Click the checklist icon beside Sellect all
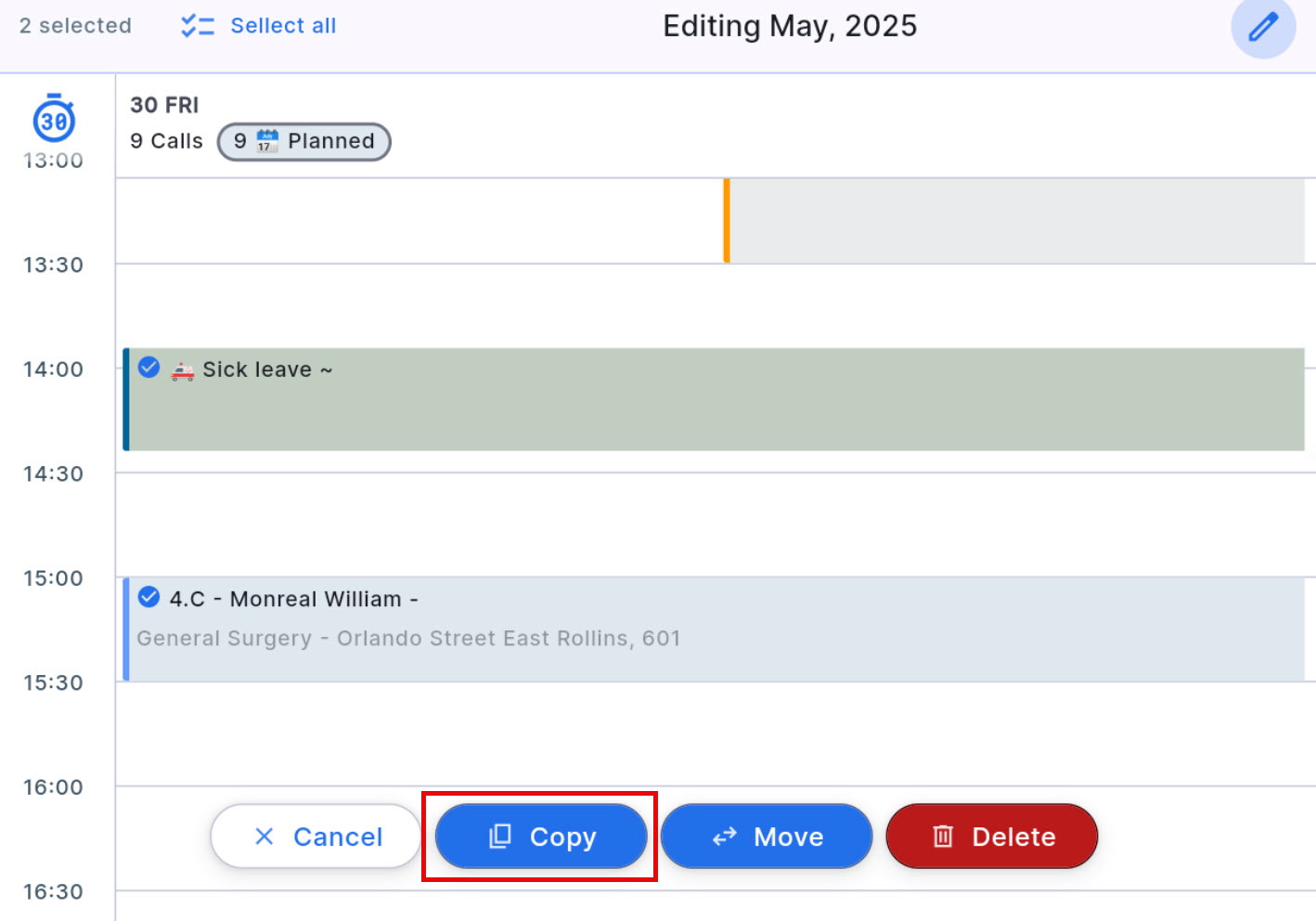The height and width of the screenshot is (921, 1316). click(x=197, y=26)
